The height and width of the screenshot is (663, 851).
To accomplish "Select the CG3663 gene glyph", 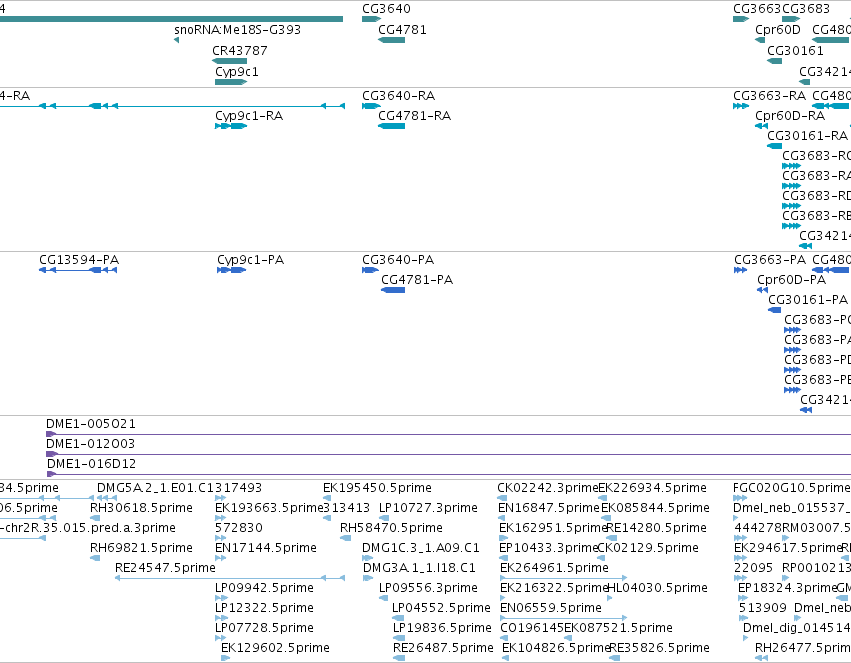I will (x=741, y=19).
